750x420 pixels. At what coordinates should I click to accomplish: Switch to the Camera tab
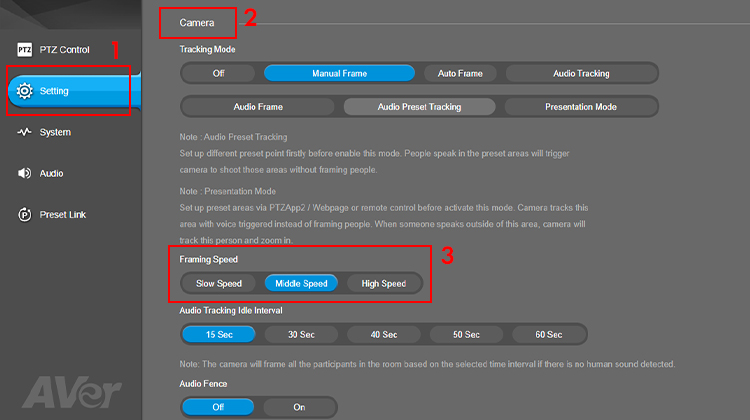pyautogui.click(x=196, y=21)
